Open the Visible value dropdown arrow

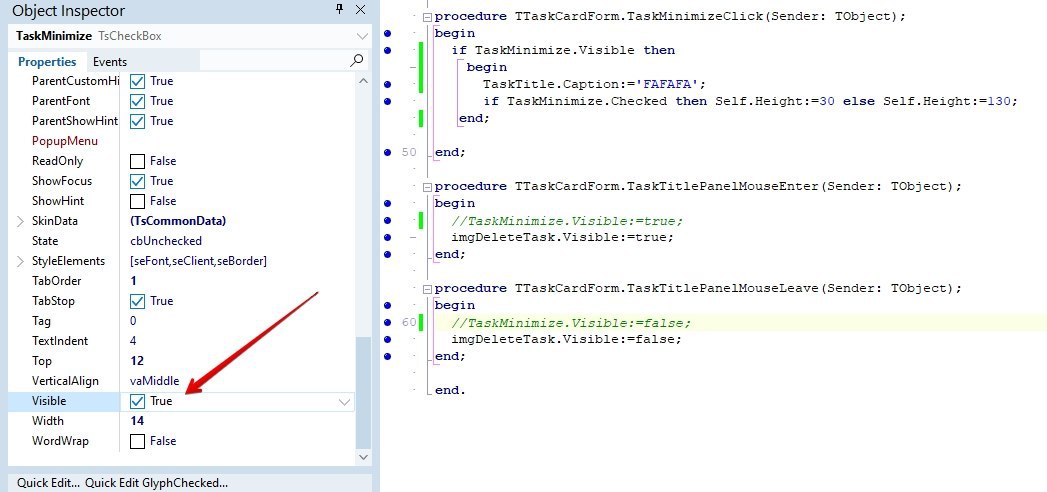click(345, 402)
